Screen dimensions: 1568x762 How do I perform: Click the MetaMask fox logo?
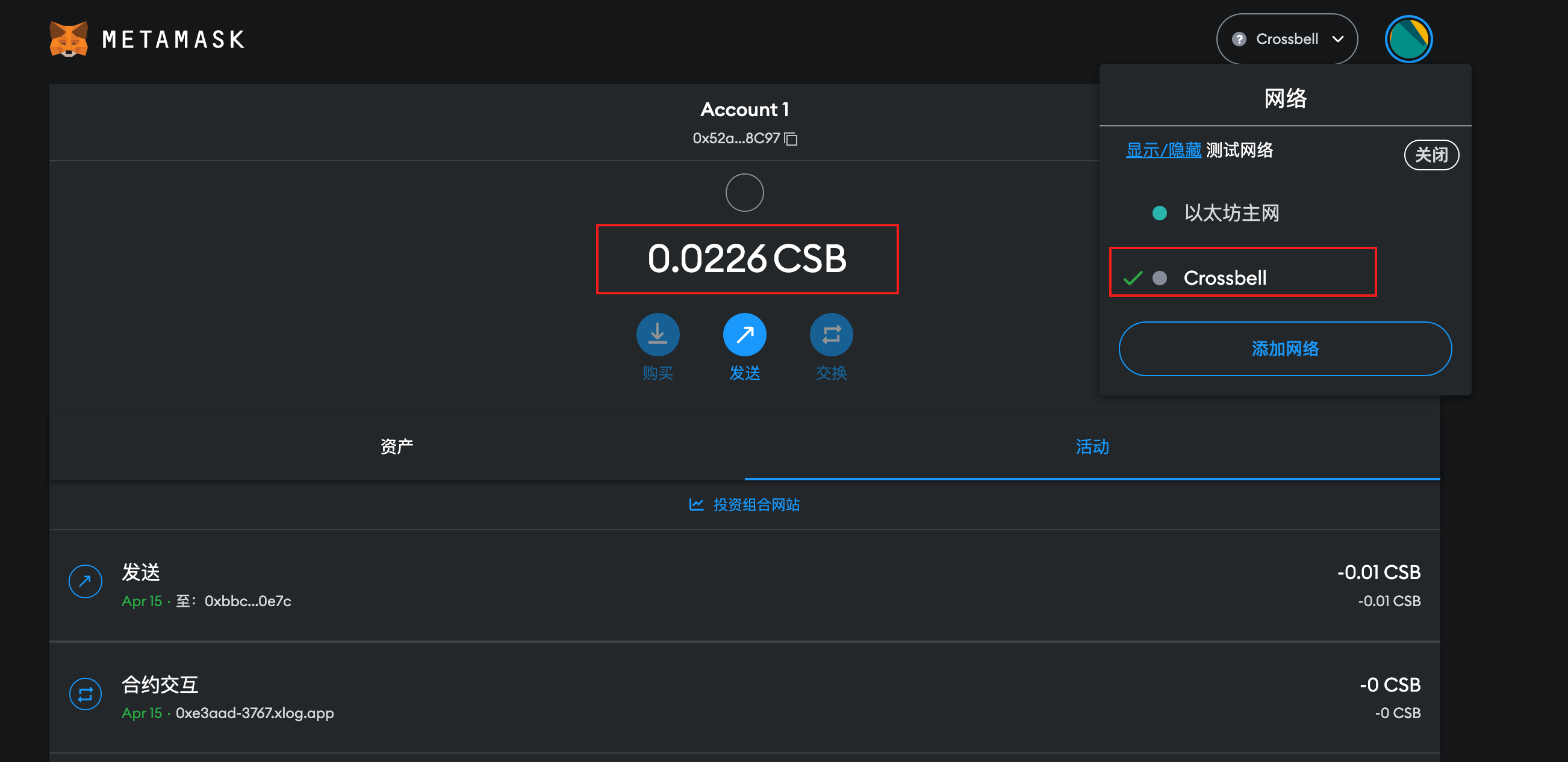pyautogui.click(x=69, y=39)
